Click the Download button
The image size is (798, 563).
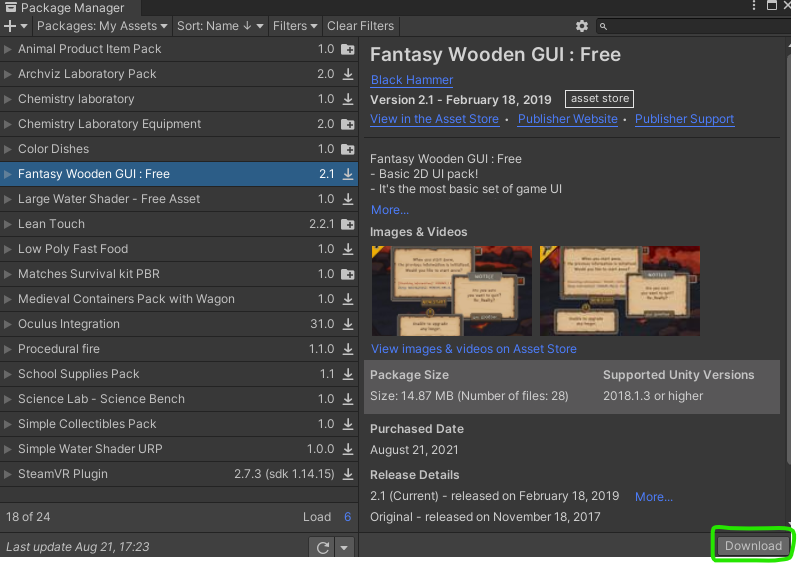coord(753,546)
